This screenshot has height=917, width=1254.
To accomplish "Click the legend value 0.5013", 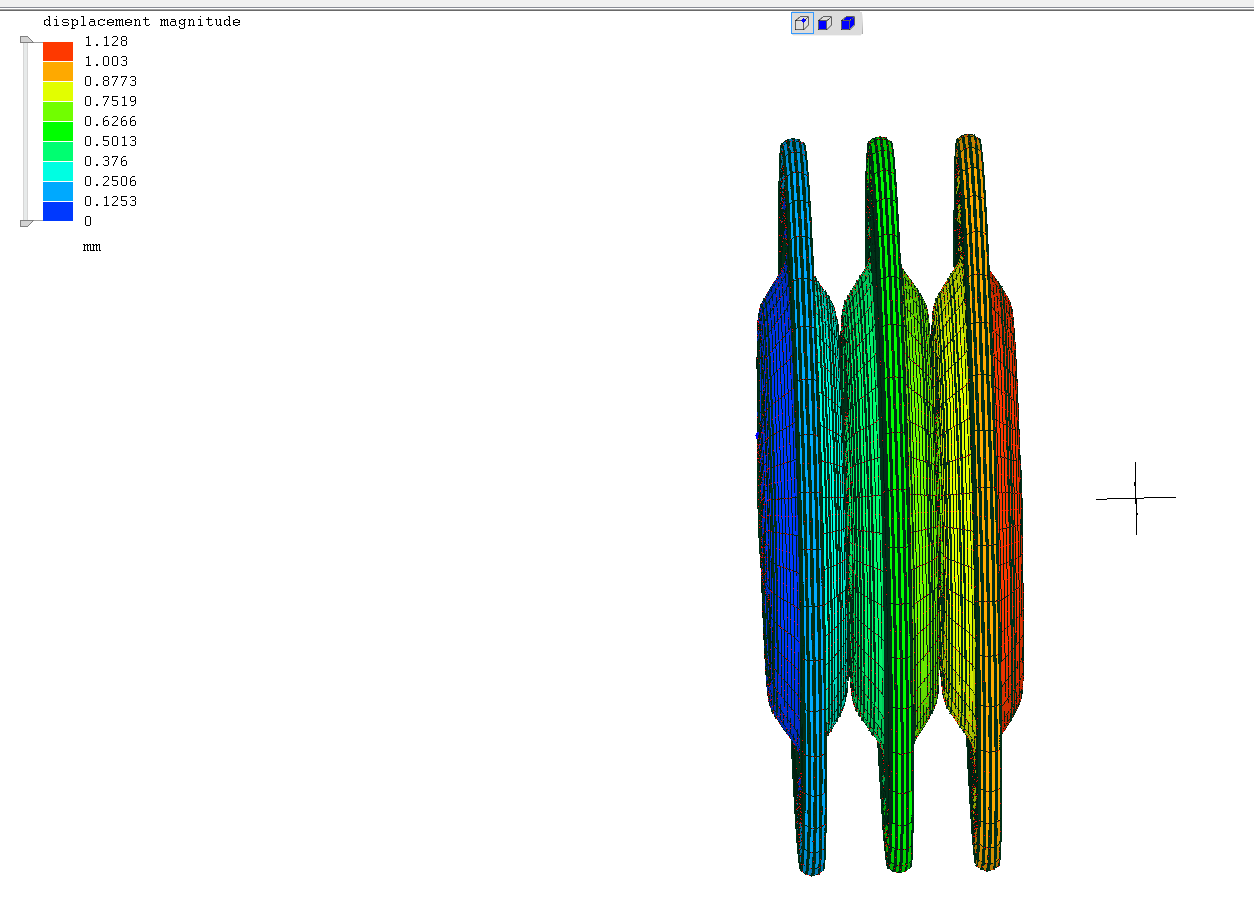I will coord(111,141).
